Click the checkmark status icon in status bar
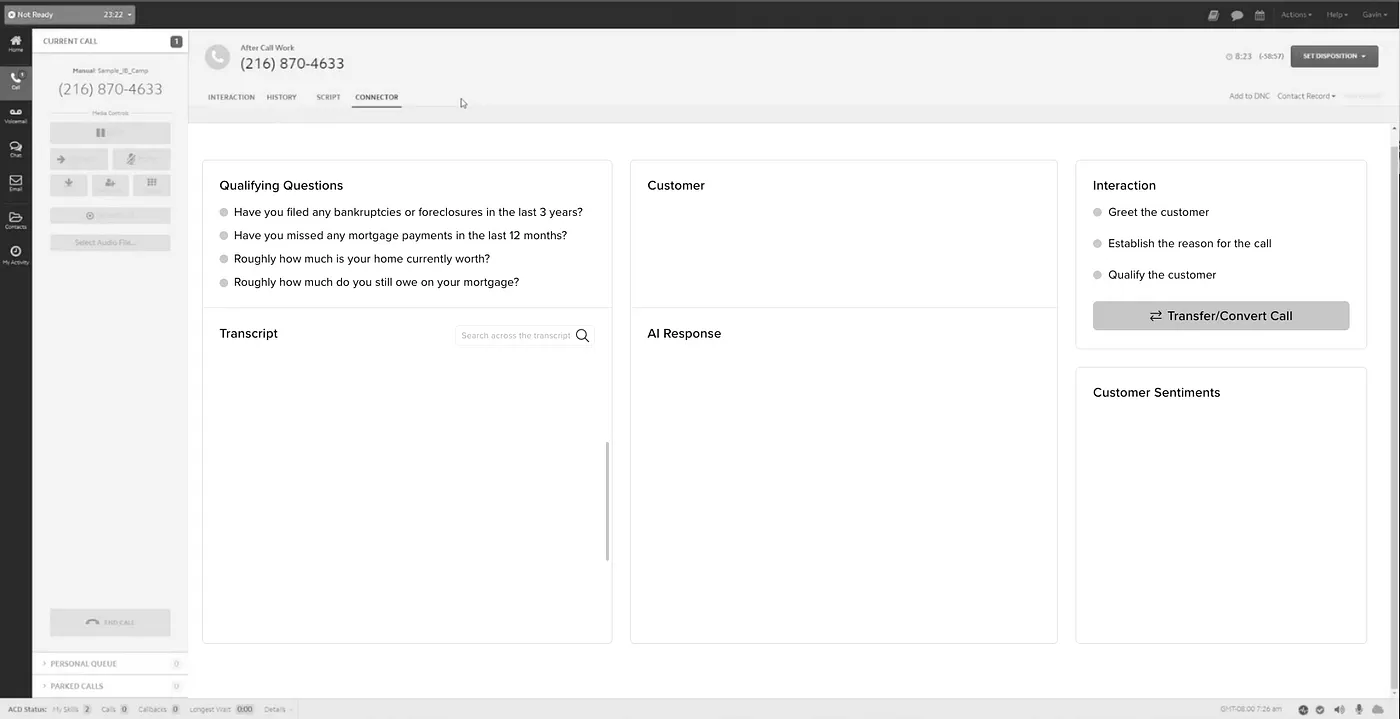The image size is (1400, 719). [1320, 709]
